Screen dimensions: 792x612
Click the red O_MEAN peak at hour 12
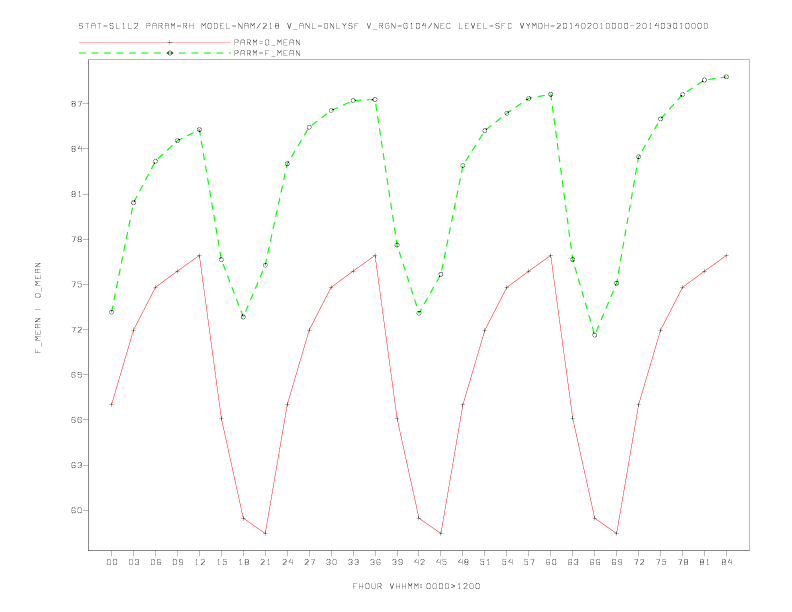[x=200, y=256]
